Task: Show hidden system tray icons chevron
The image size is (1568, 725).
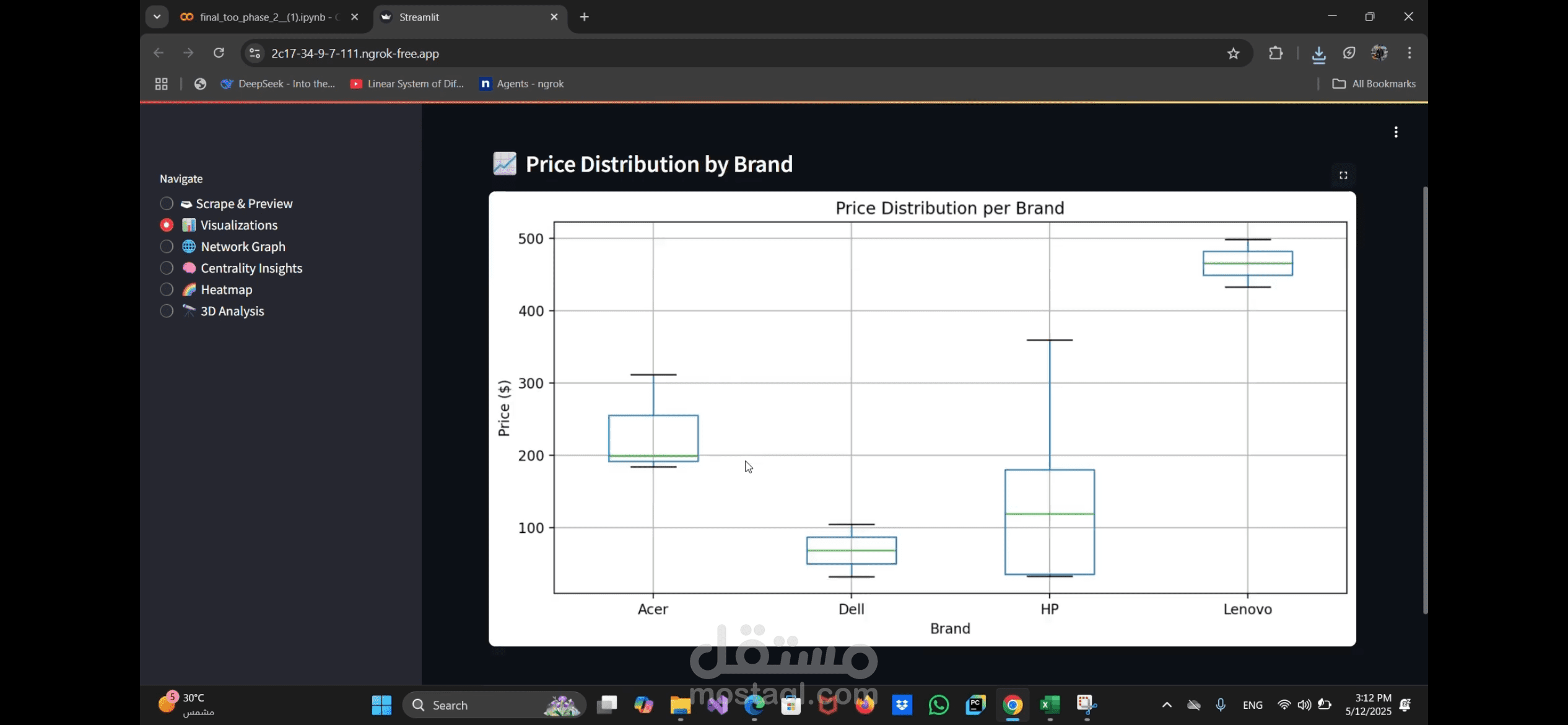Action: [x=1167, y=705]
